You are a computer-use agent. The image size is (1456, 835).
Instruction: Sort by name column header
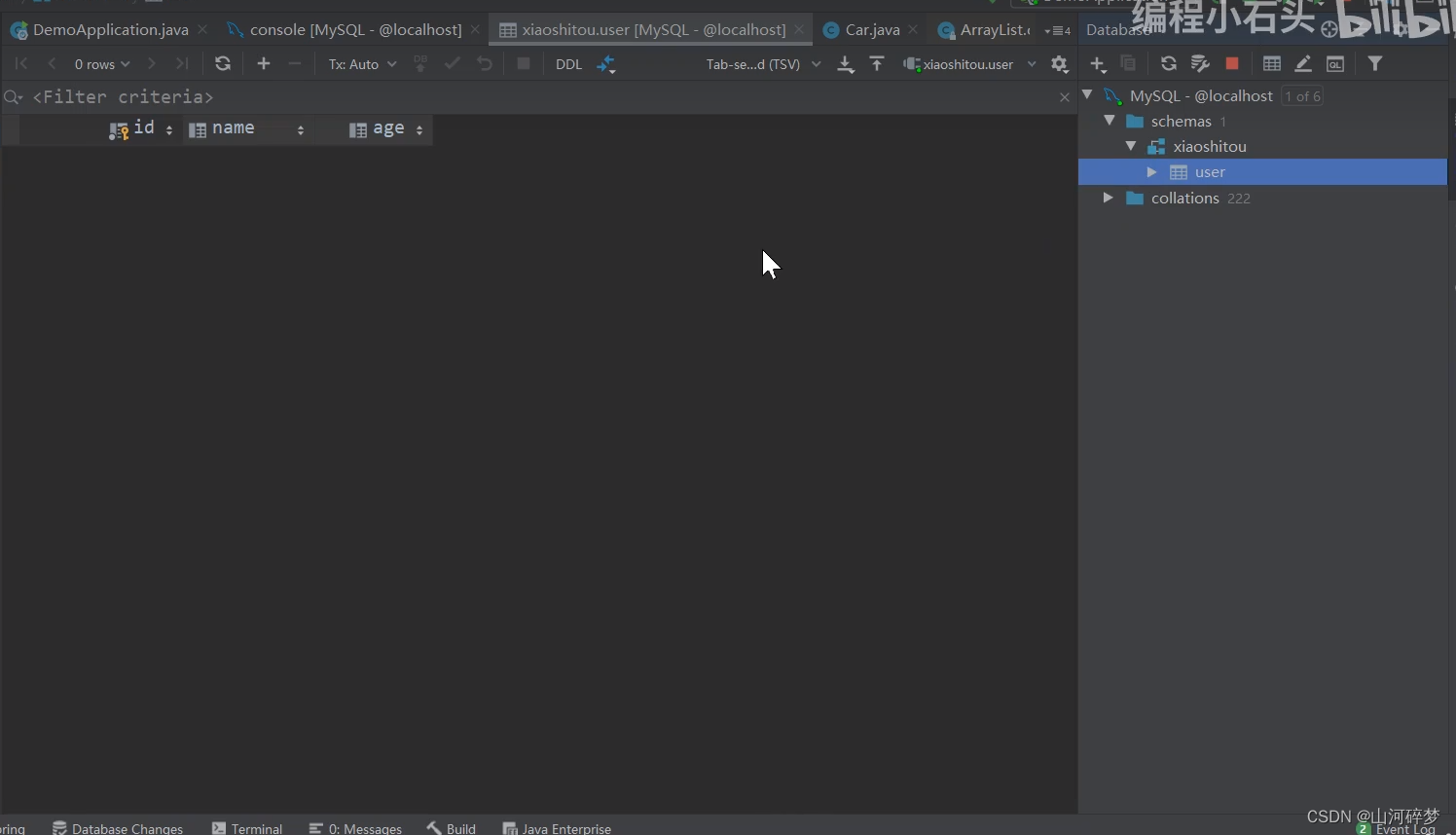click(247, 128)
